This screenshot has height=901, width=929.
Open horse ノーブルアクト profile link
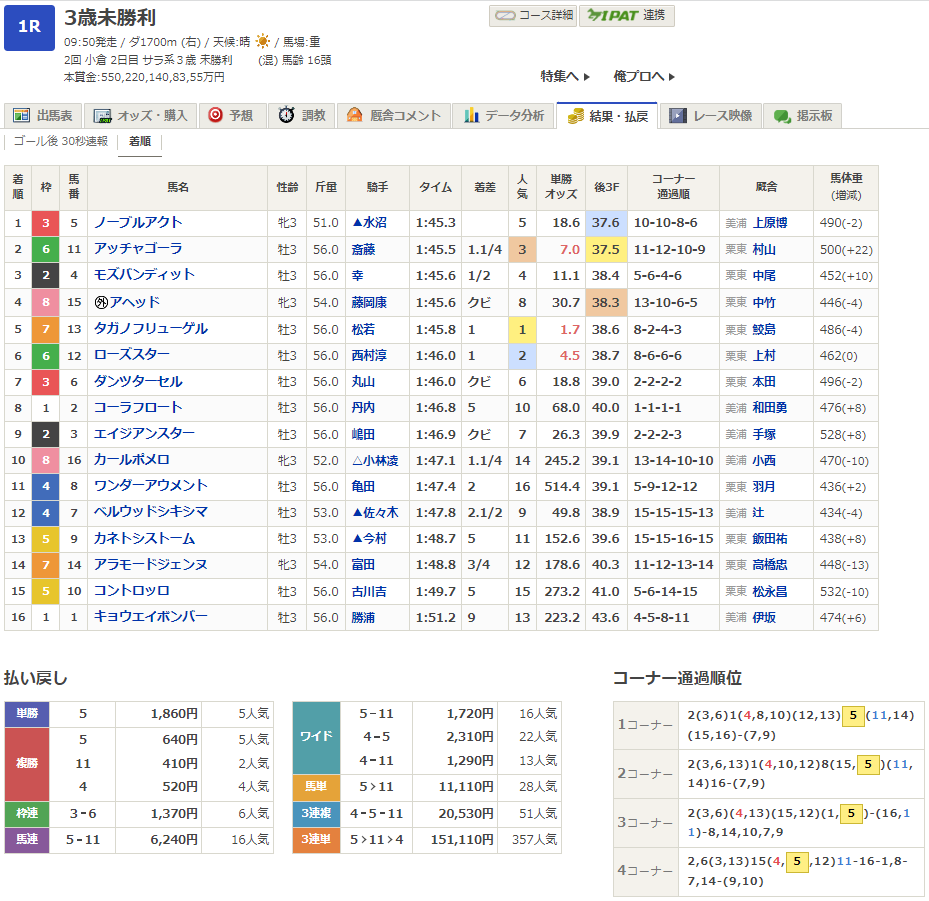138,223
